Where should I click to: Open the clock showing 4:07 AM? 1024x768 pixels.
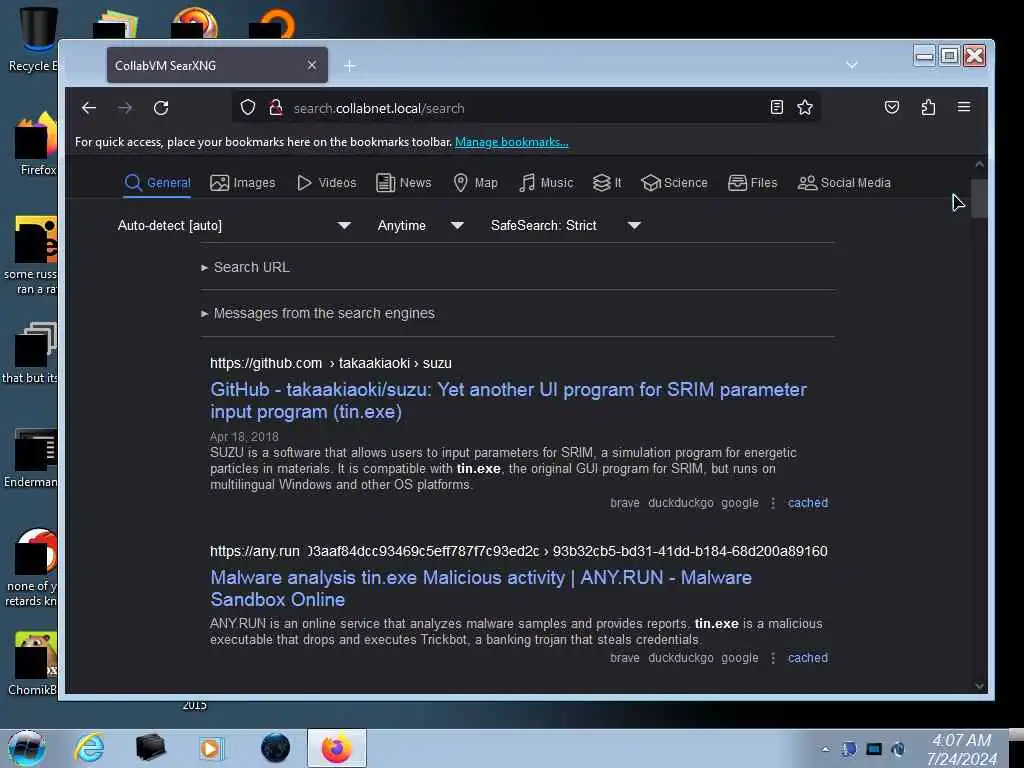[x=961, y=749]
